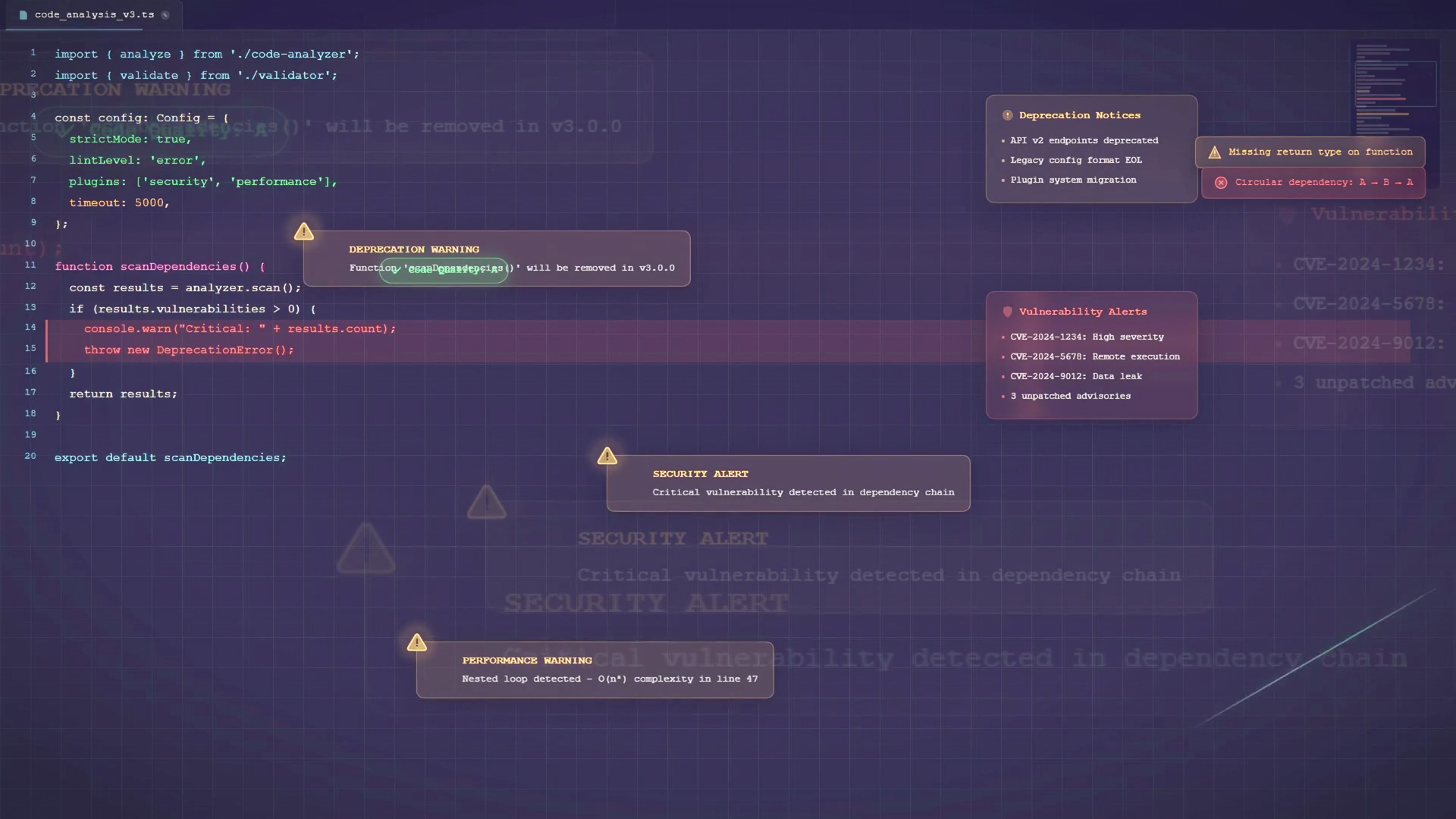The width and height of the screenshot is (1456, 819).
Task: Open the Circular dependency A → B → A error
Action: click(x=1313, y=183)
